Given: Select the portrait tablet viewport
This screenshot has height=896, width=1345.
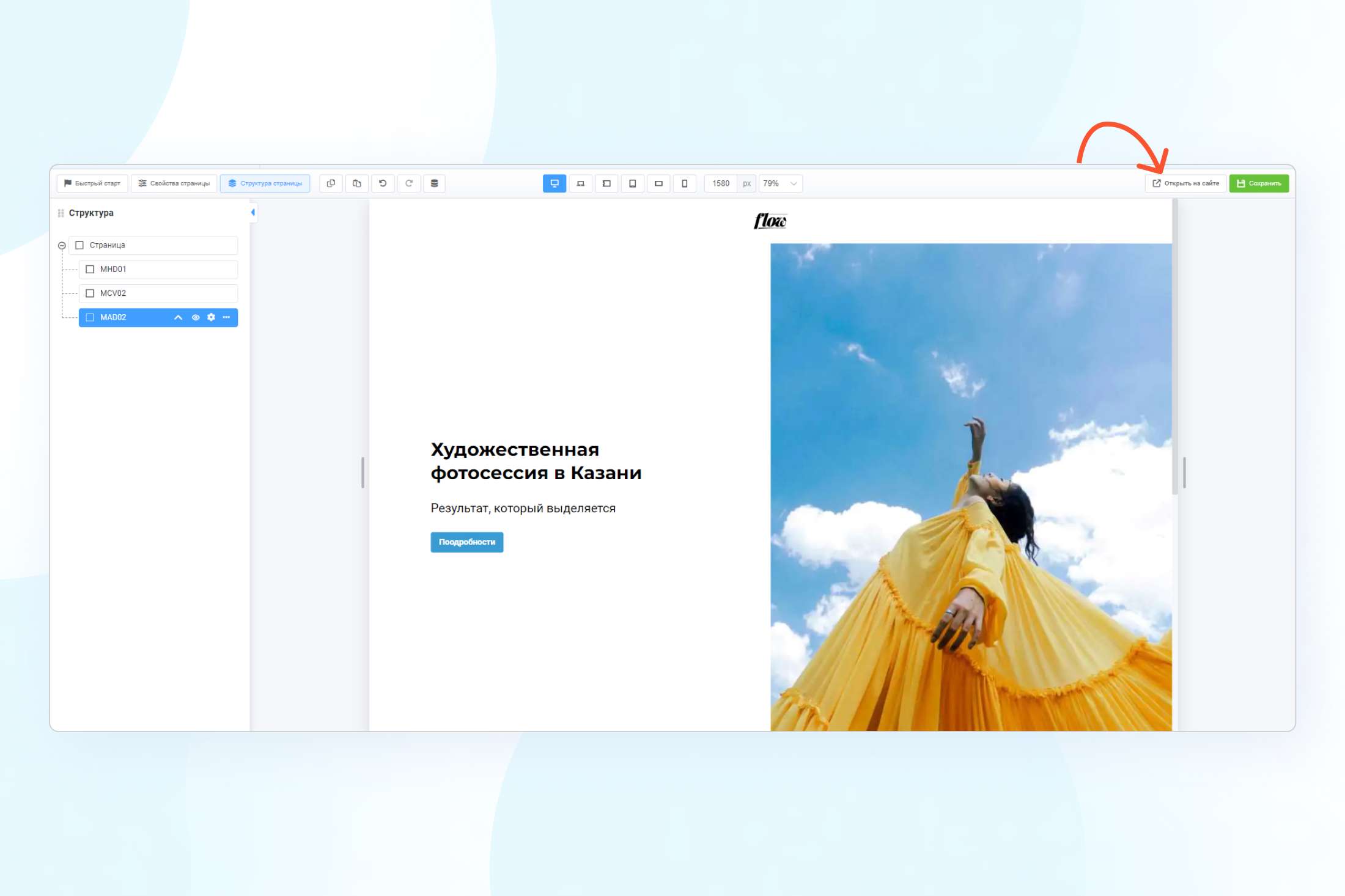Looking at the screenshot, I should pos(633,183).
